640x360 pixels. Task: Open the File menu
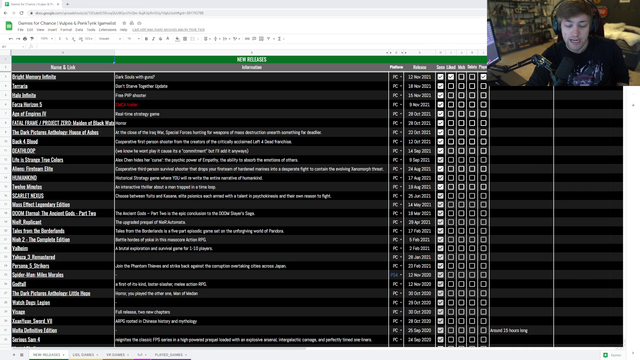pos(20,30)
